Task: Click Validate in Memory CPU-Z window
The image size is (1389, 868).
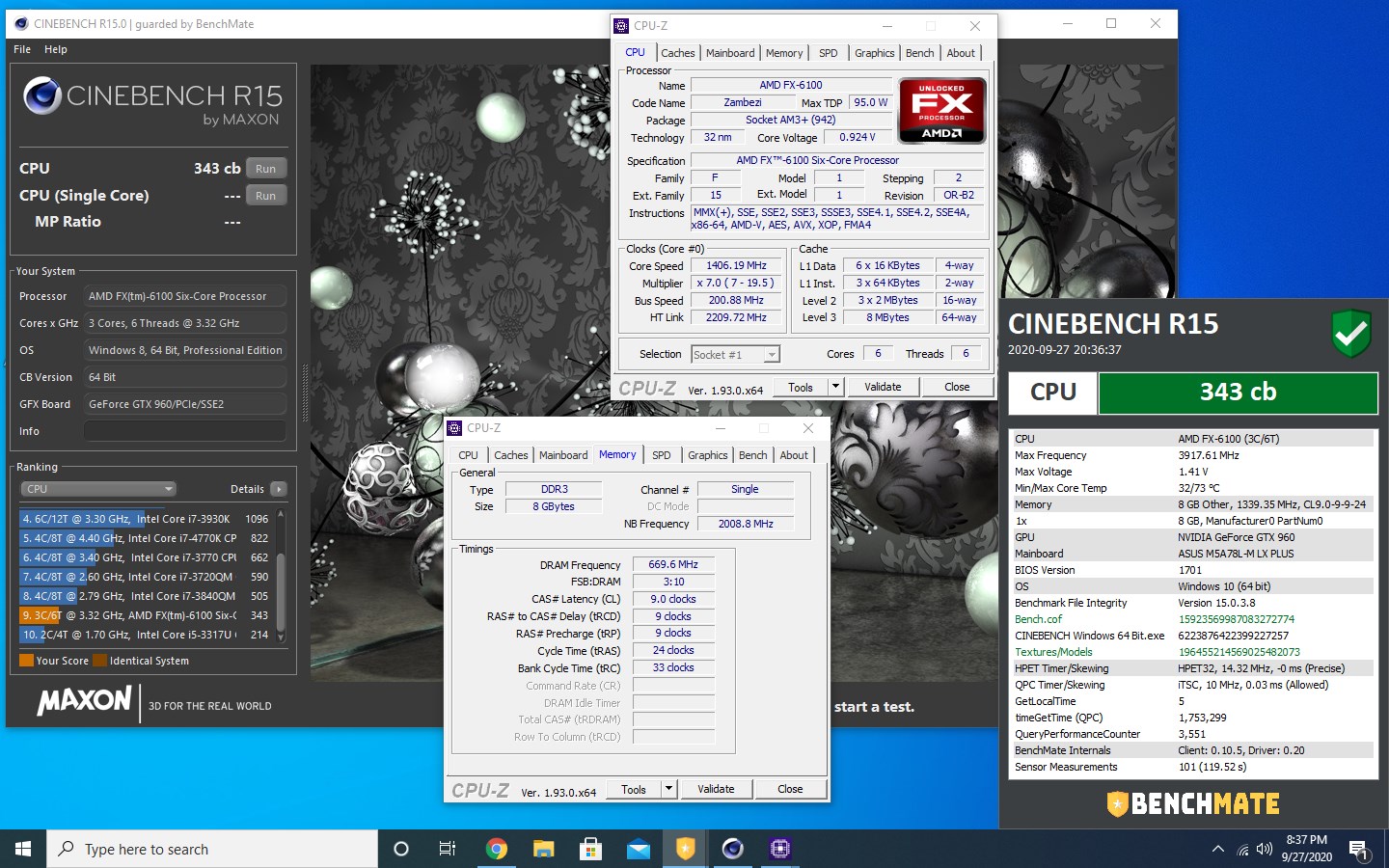Action: 716,789
